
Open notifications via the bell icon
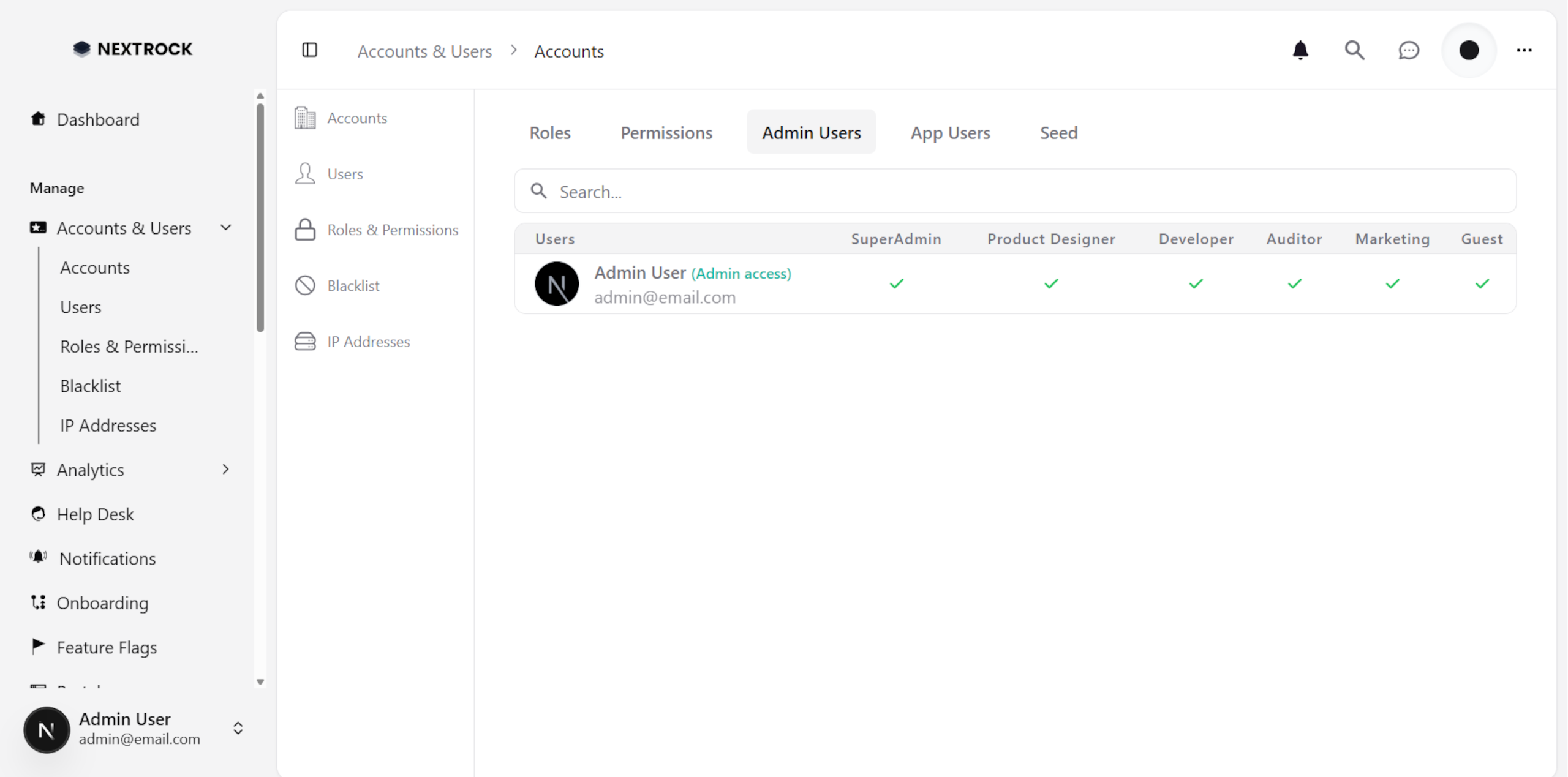point(1300,50)
